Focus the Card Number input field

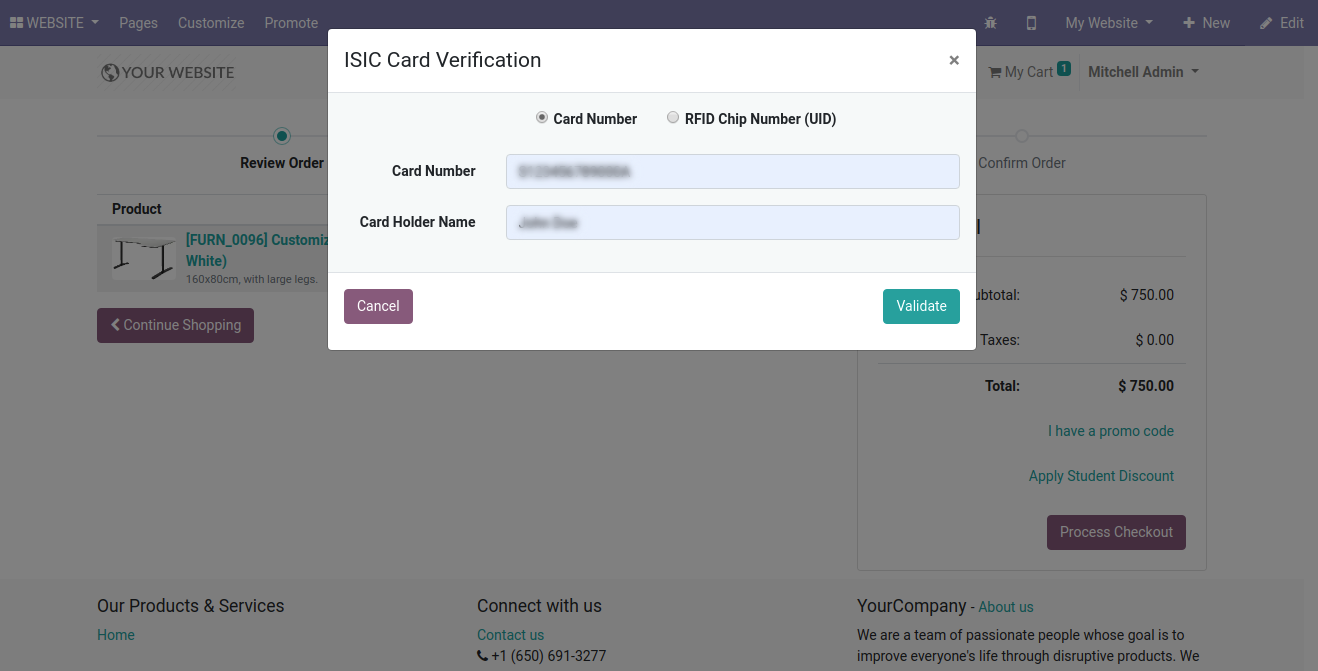[733, 171]
